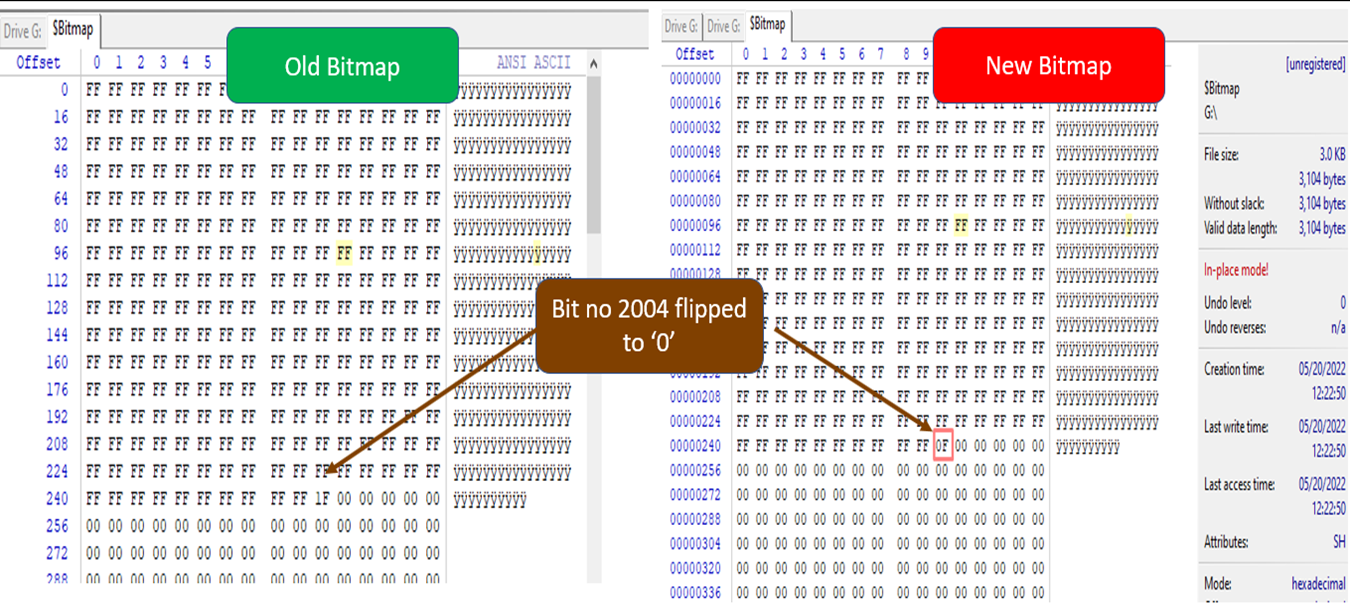The width and height of the screenshot is (1350, 608).
Task: Click the green Old Bitmap label
Action: click(342, 66)
